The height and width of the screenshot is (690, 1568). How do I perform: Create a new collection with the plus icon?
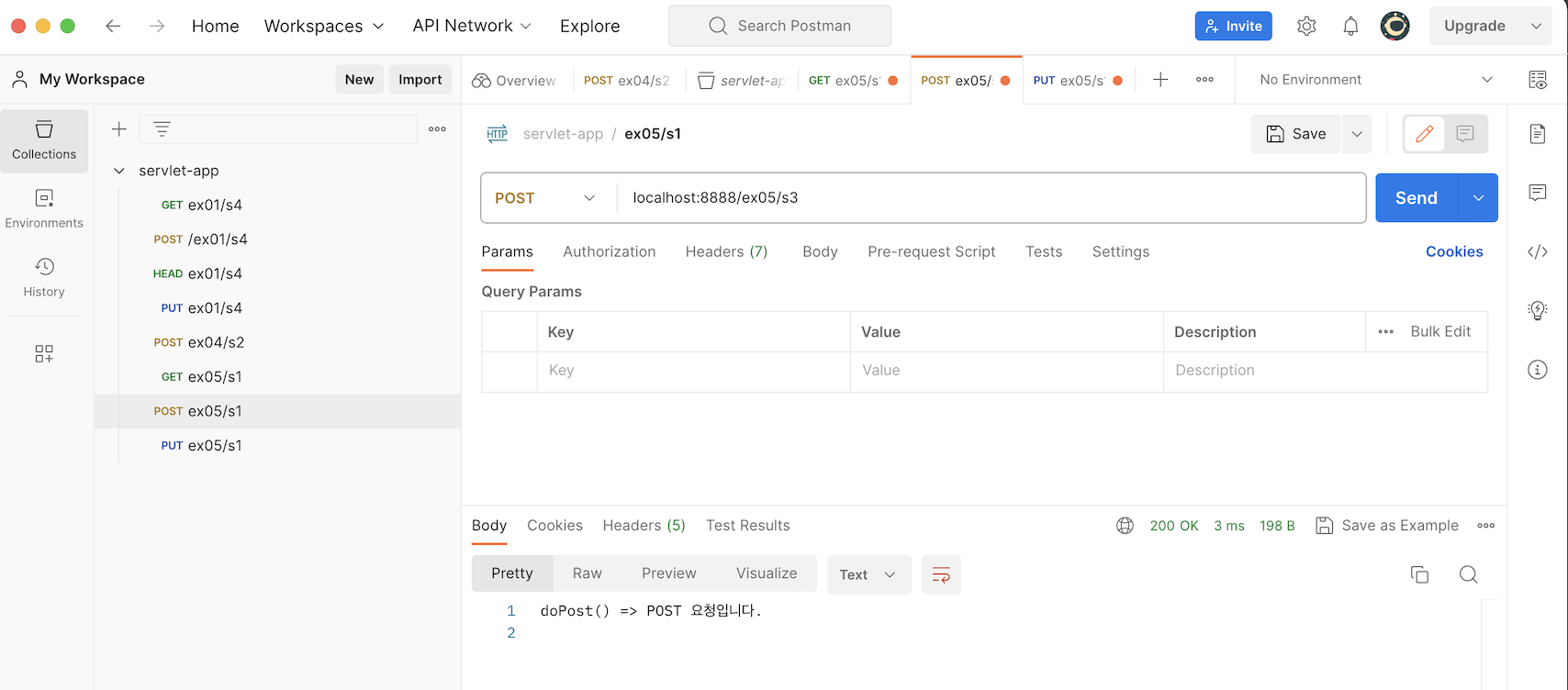click(x=119, y=129)
